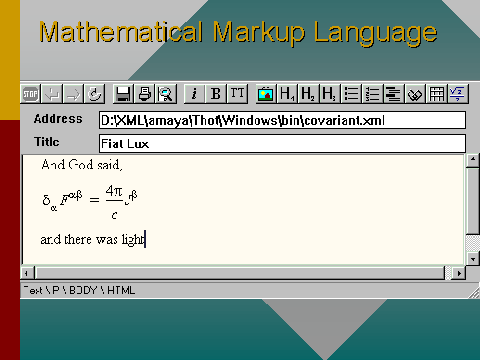Click the status bar path ending in HTML

(x=79, y=290)
